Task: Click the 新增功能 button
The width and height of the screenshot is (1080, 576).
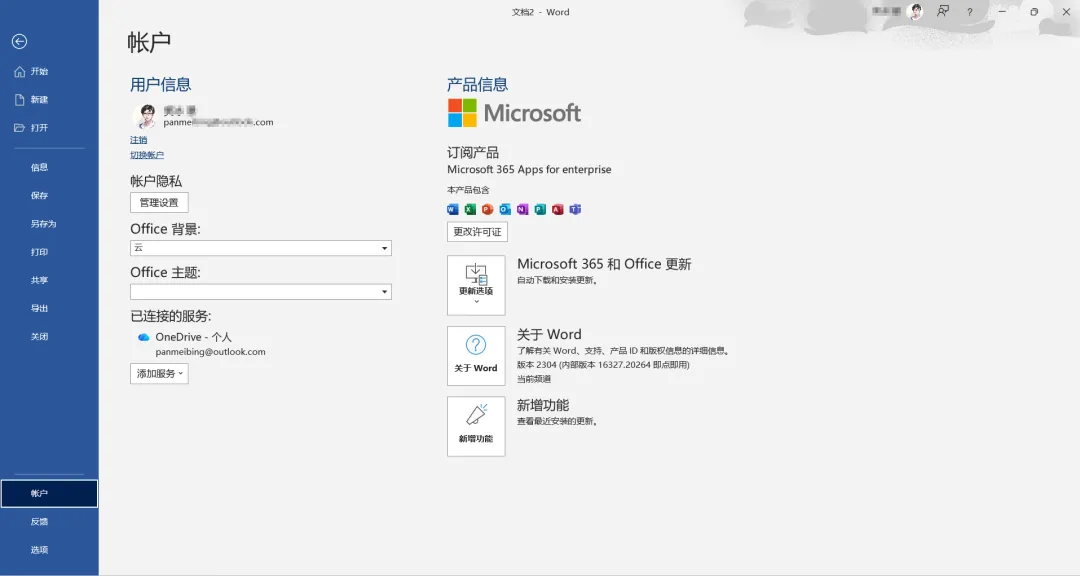Action: 476,426
